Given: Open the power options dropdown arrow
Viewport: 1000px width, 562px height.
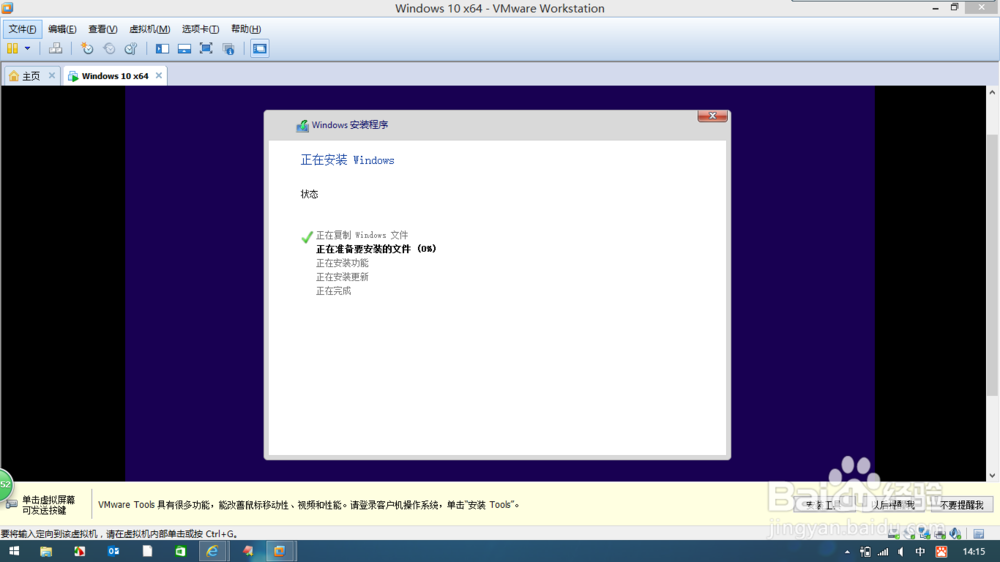Looking at the screenshot, I should 27,48.
